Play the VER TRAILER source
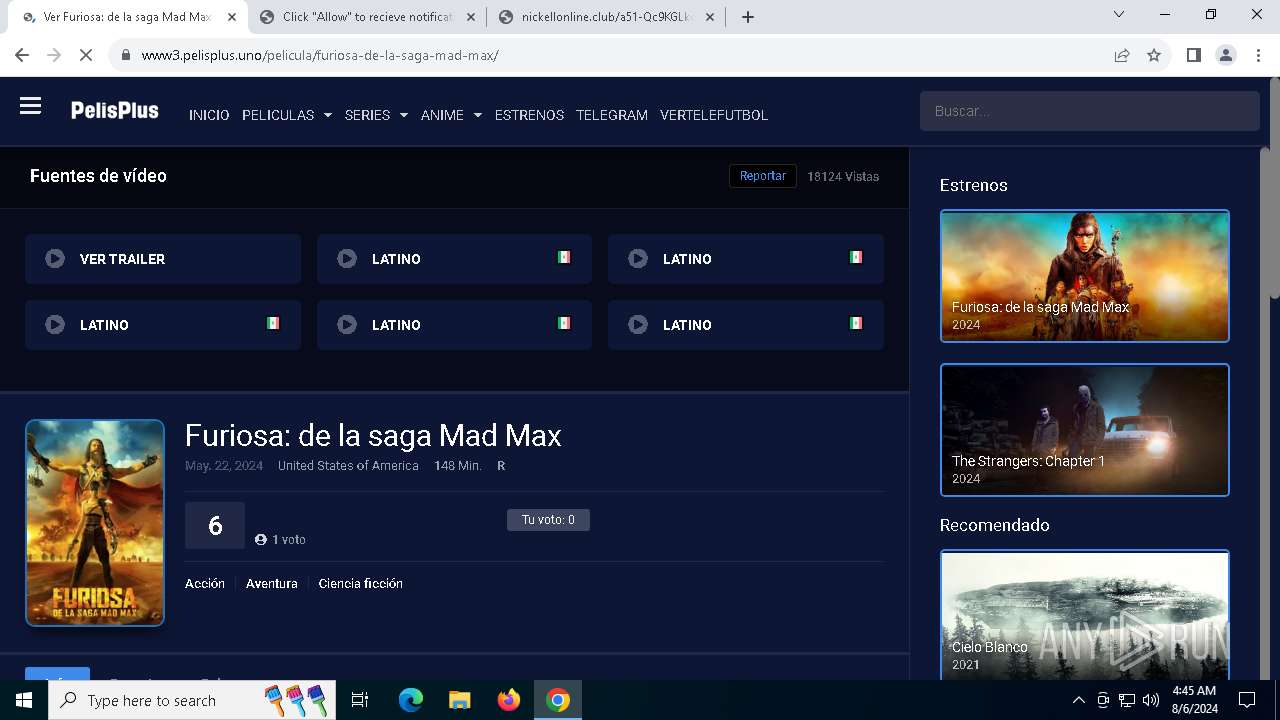The image size is (1280, 720). click(x=163, y=259)
